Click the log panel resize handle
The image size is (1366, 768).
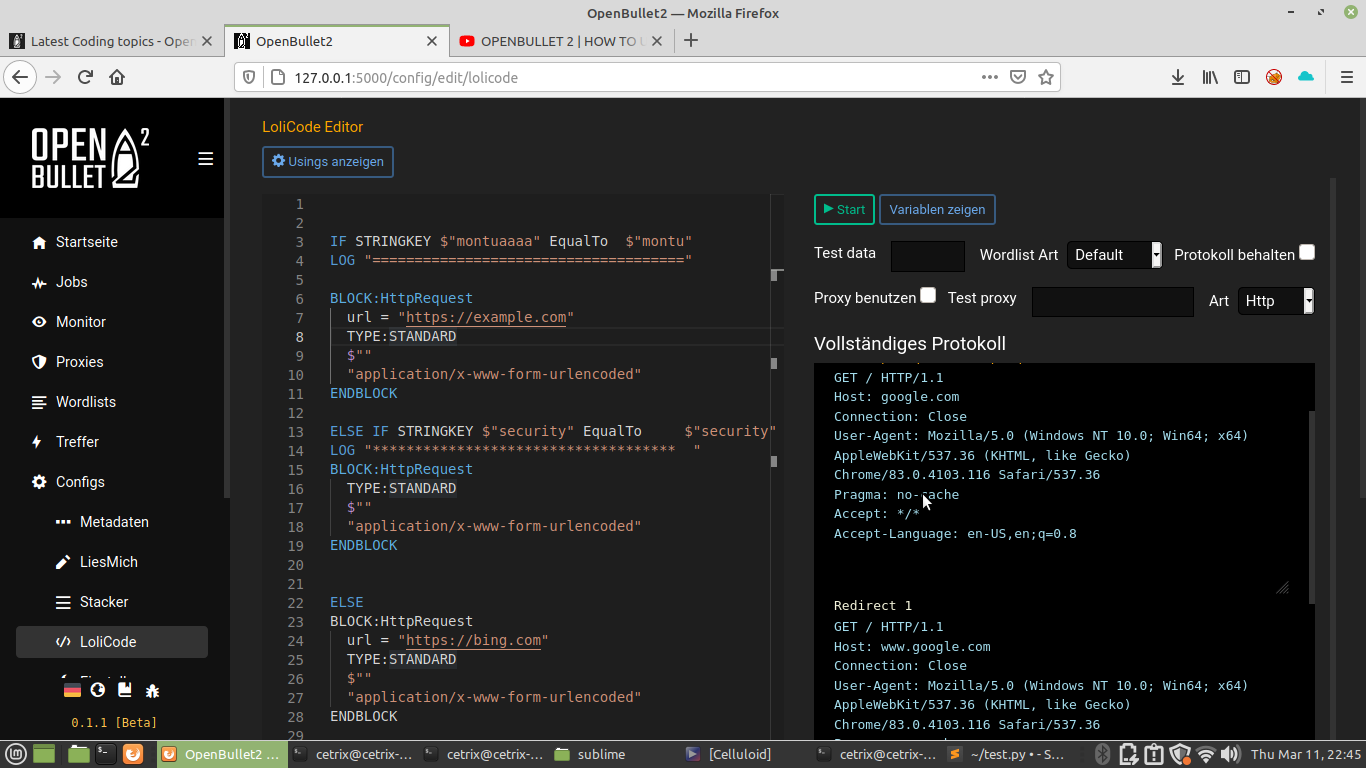click(1282, 588)
